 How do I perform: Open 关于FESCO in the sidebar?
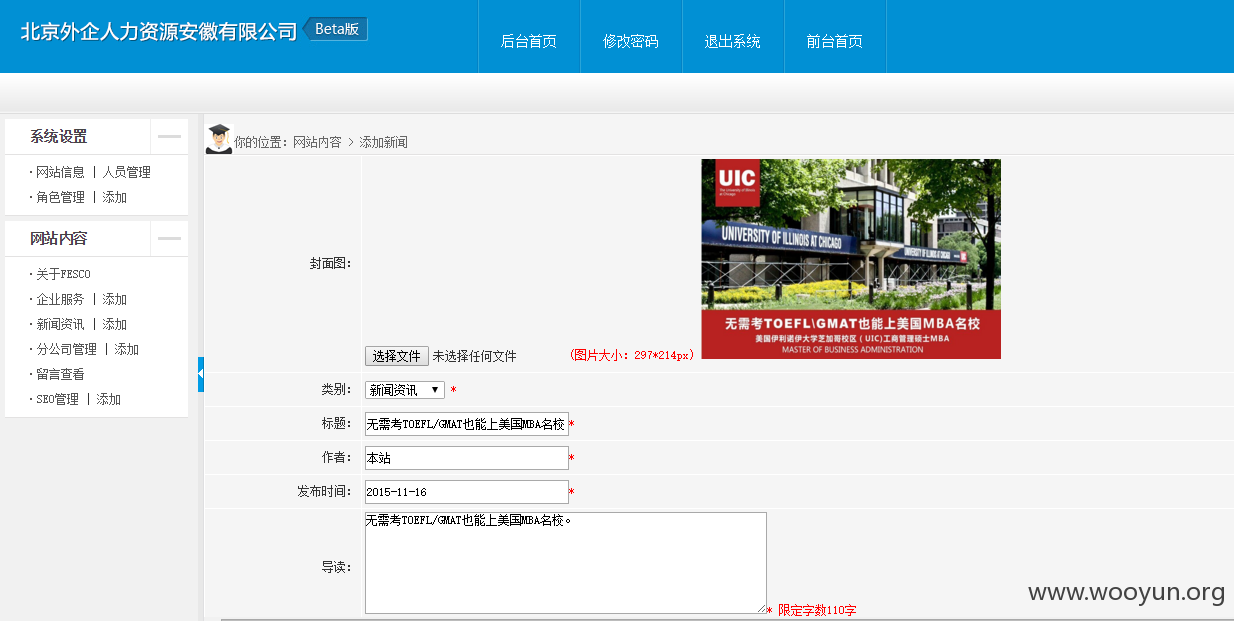pyautogui.click(x=63, y=274)
